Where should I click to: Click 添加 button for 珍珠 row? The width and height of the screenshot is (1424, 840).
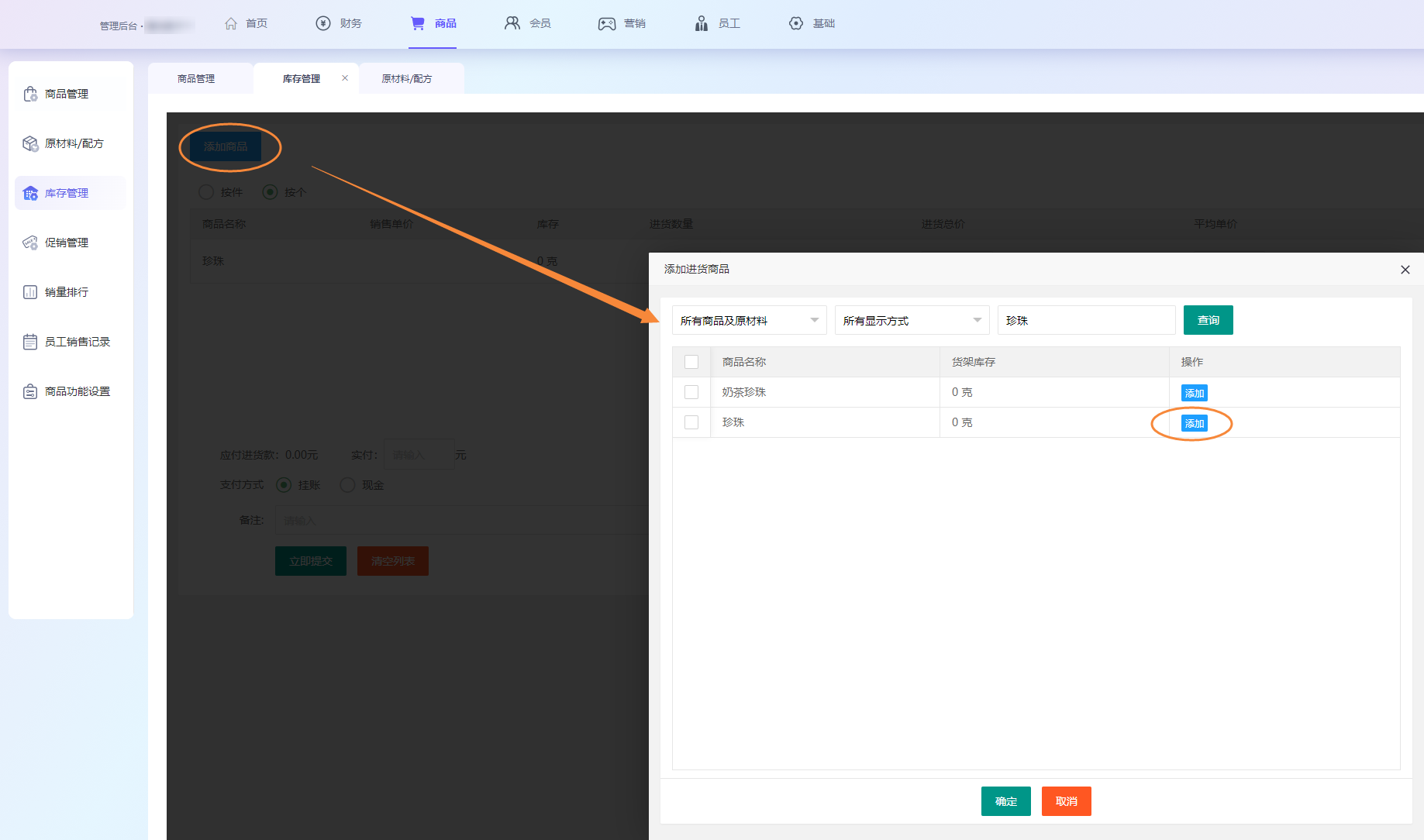coord(1194,423)
